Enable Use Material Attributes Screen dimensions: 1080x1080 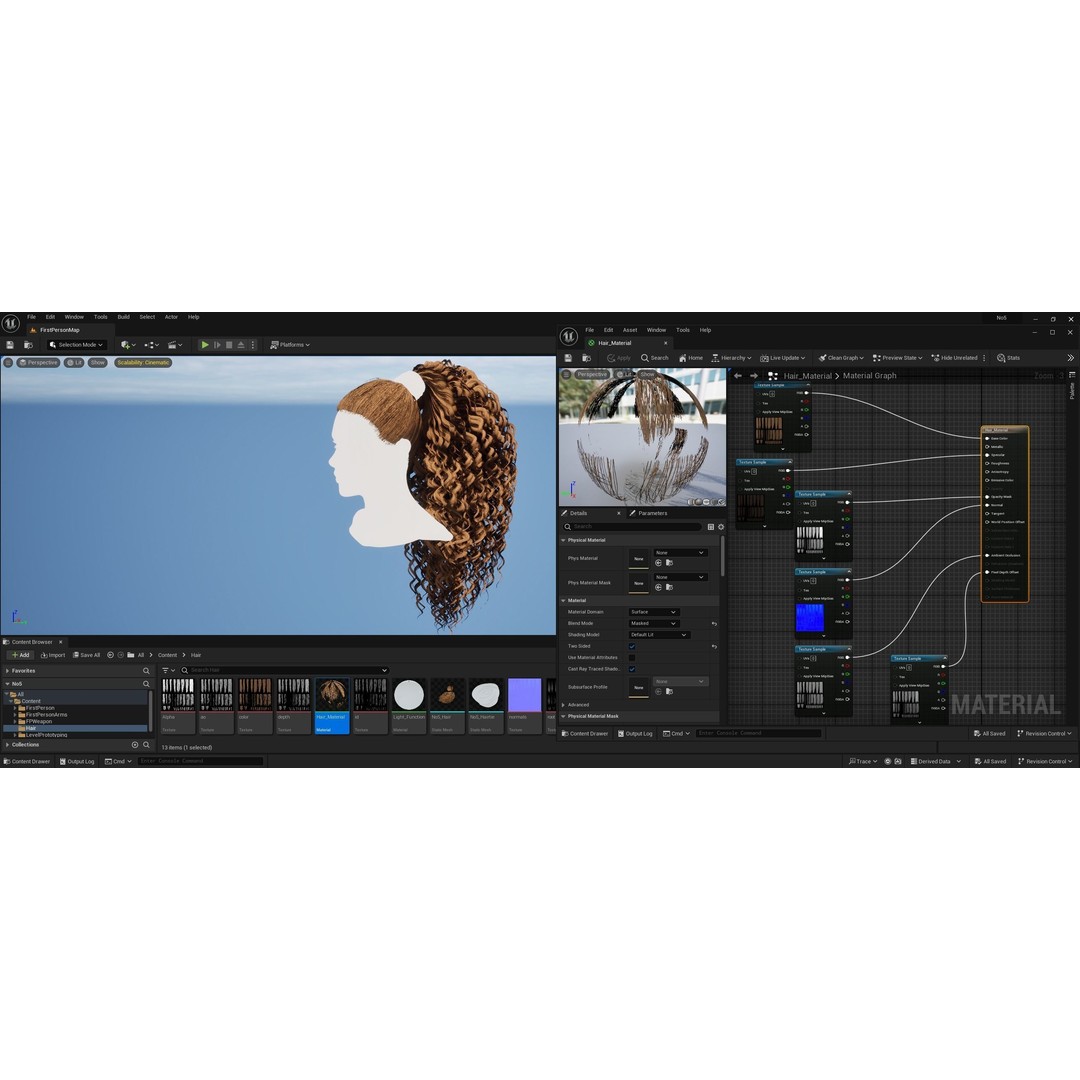[632, 657]
